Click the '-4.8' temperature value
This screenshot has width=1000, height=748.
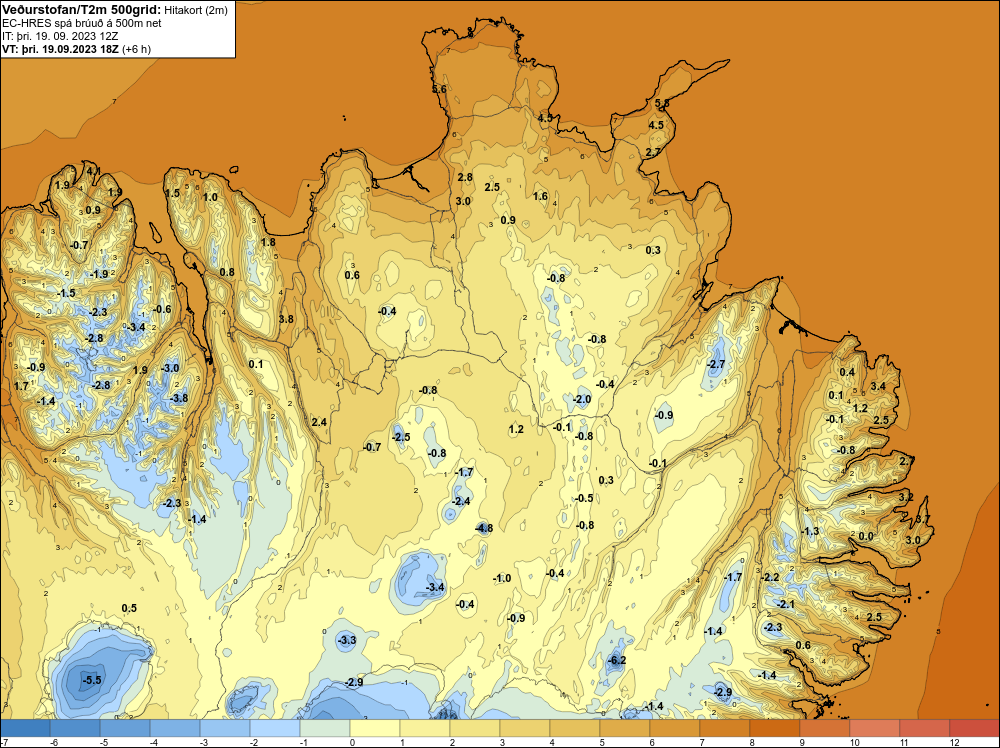pos(484,528)
